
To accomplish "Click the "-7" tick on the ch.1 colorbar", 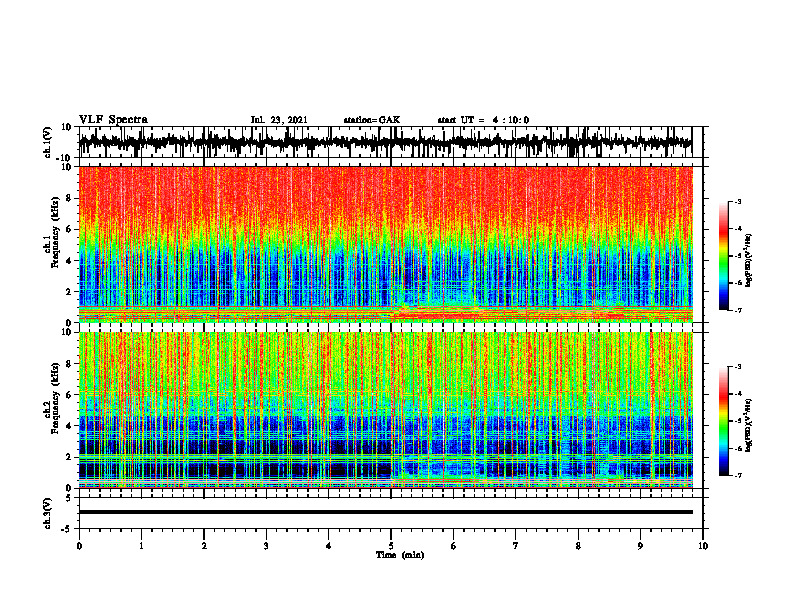I will (737, 310).
